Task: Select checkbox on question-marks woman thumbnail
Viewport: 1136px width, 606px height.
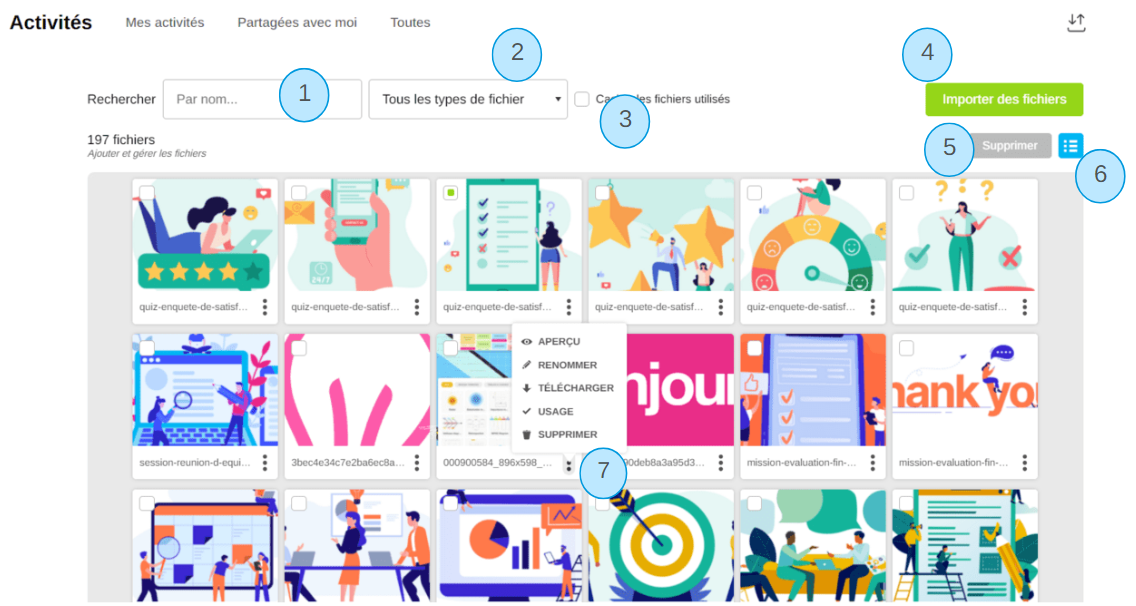Action: 906,193
